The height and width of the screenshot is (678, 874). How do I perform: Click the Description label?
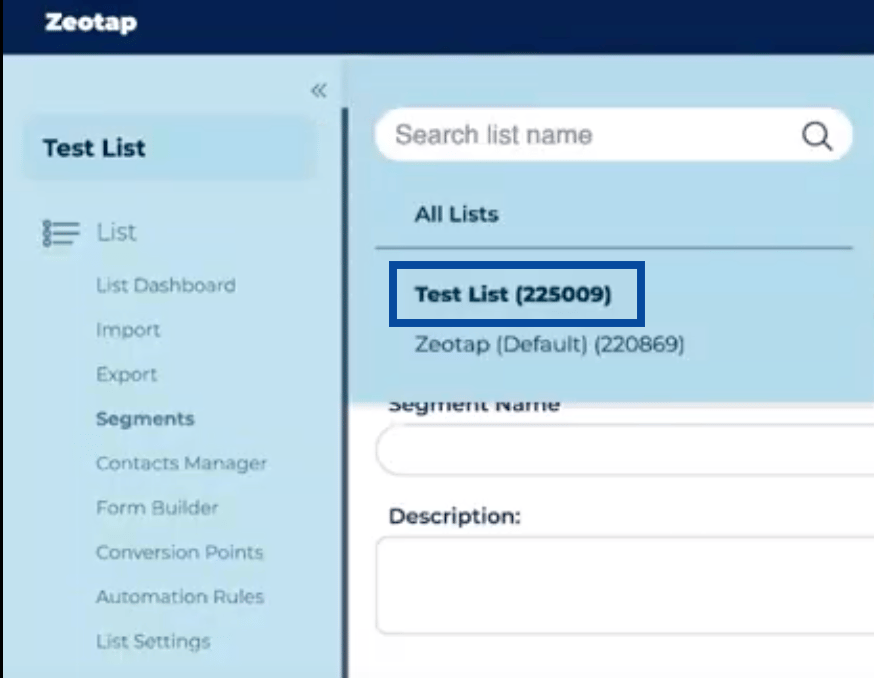[455, 516]
